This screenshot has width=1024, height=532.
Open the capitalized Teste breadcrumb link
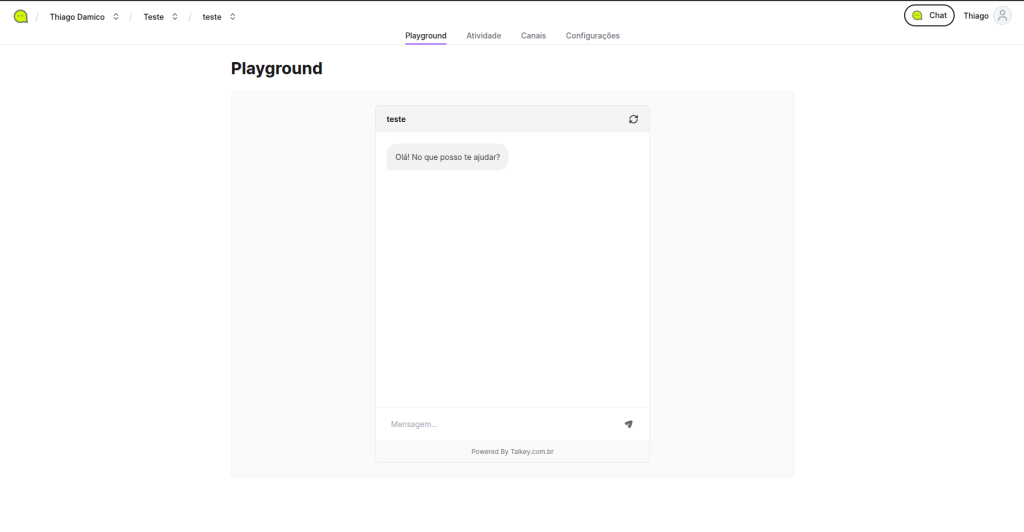(x=153, y=17)
